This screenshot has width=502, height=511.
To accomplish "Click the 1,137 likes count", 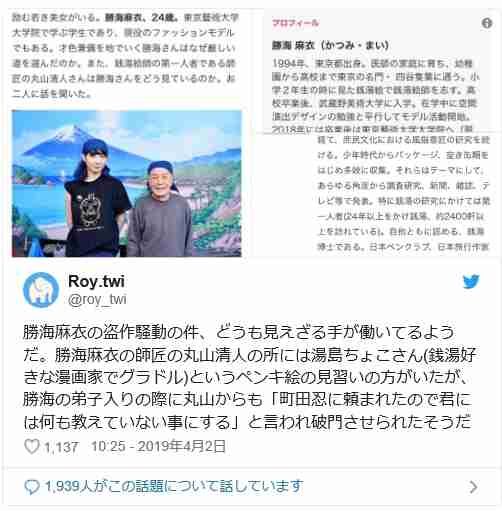I will pos(61,447).
